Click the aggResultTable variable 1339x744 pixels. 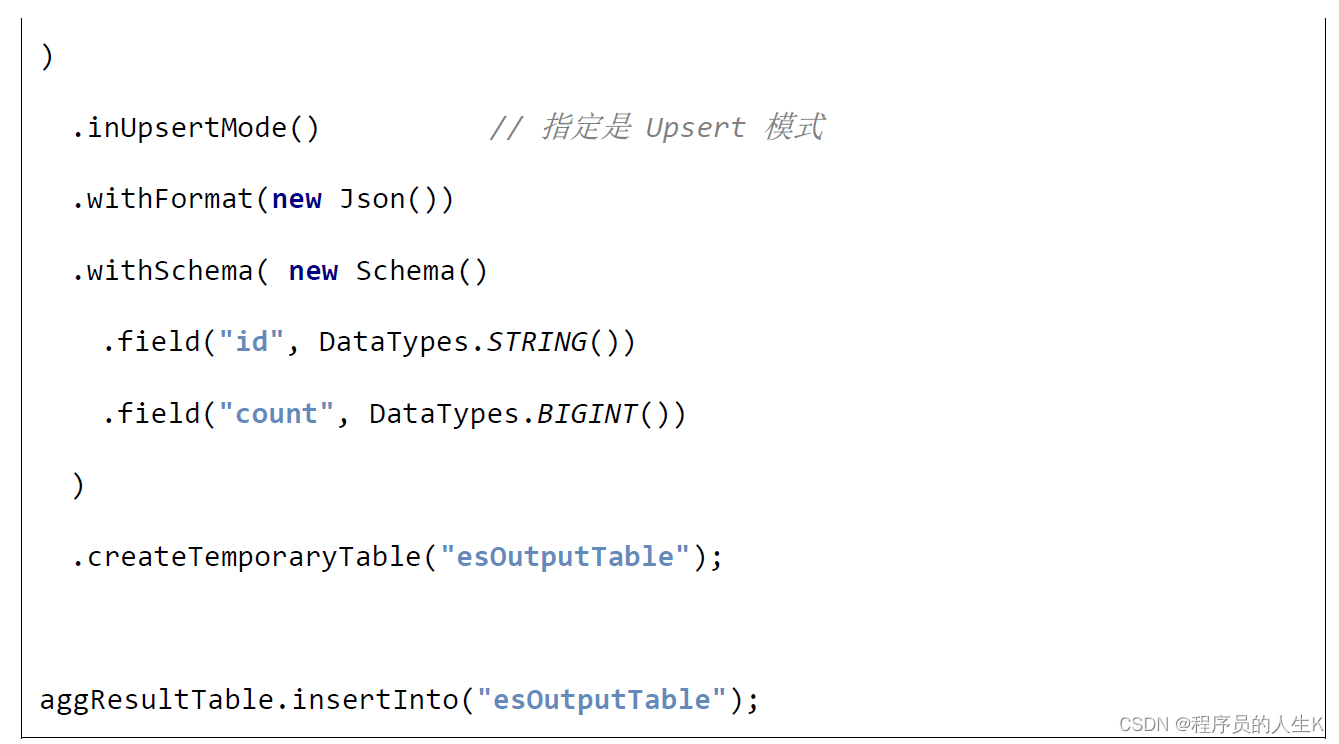[161, 699]
